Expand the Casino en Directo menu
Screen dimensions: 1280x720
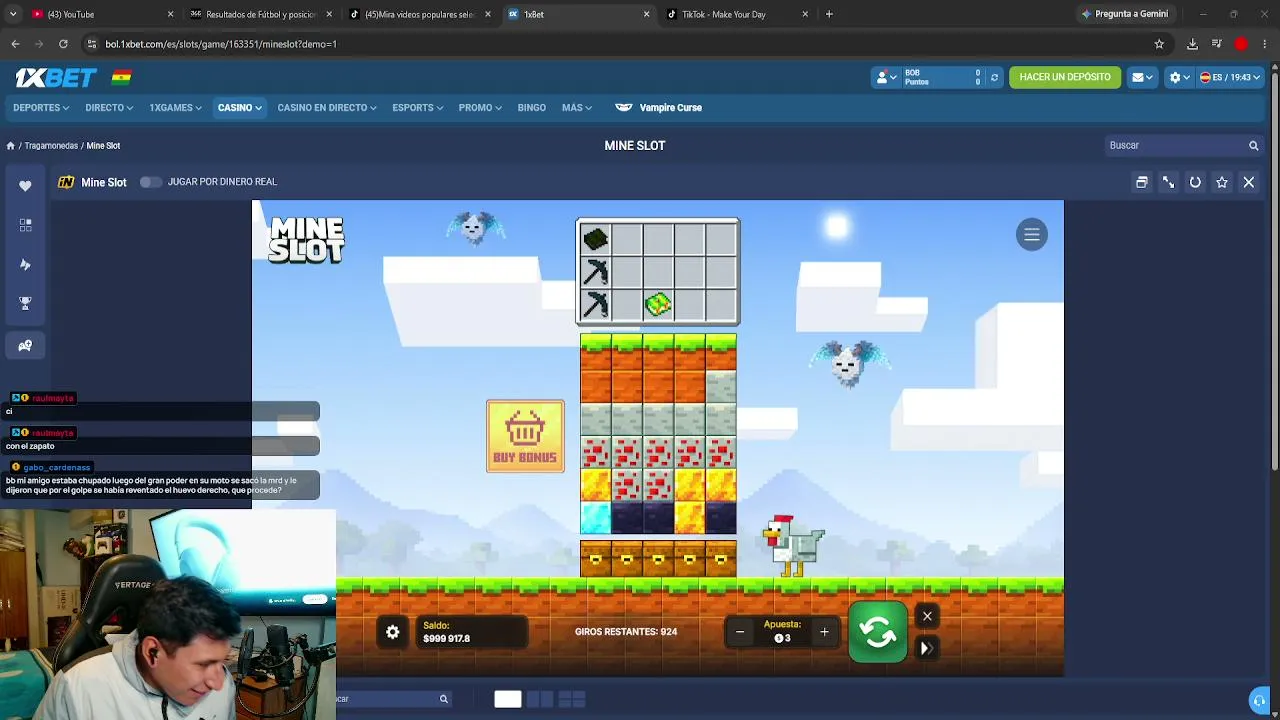coord(327,108)
